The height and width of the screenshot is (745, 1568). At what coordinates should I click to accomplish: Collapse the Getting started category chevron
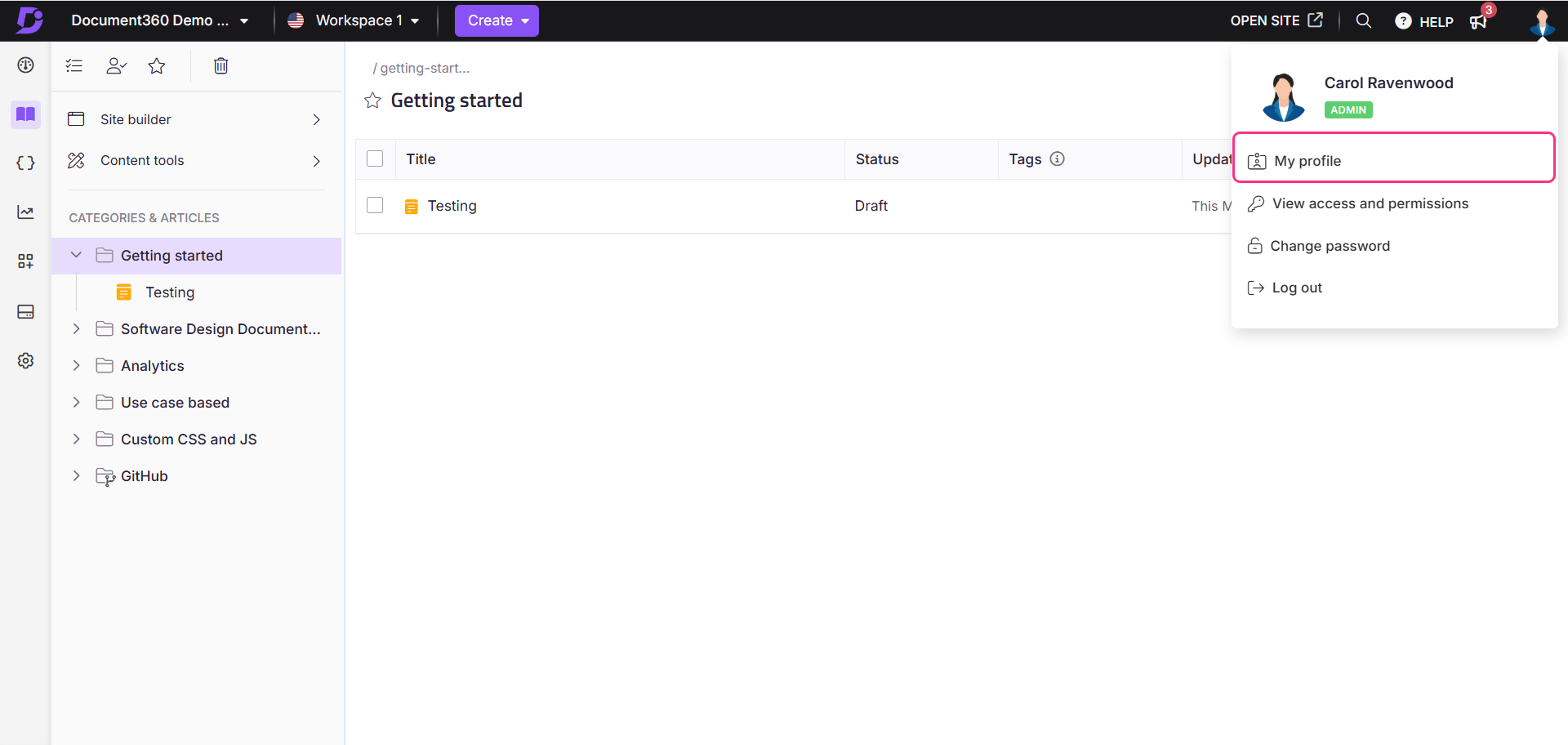pyautogui.click(x=76, y=255)
